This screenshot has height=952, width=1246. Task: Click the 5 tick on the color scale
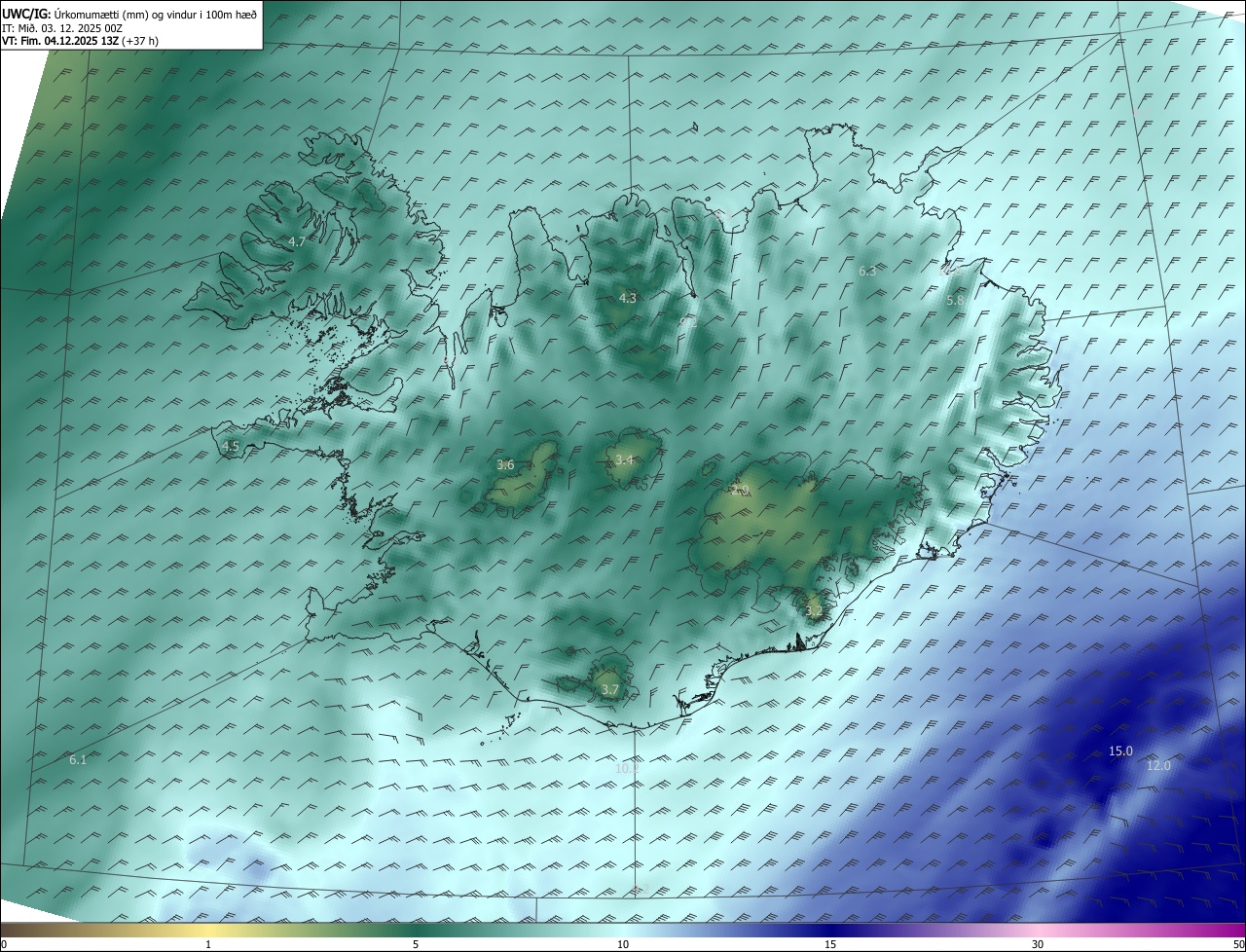coord(416,944)
